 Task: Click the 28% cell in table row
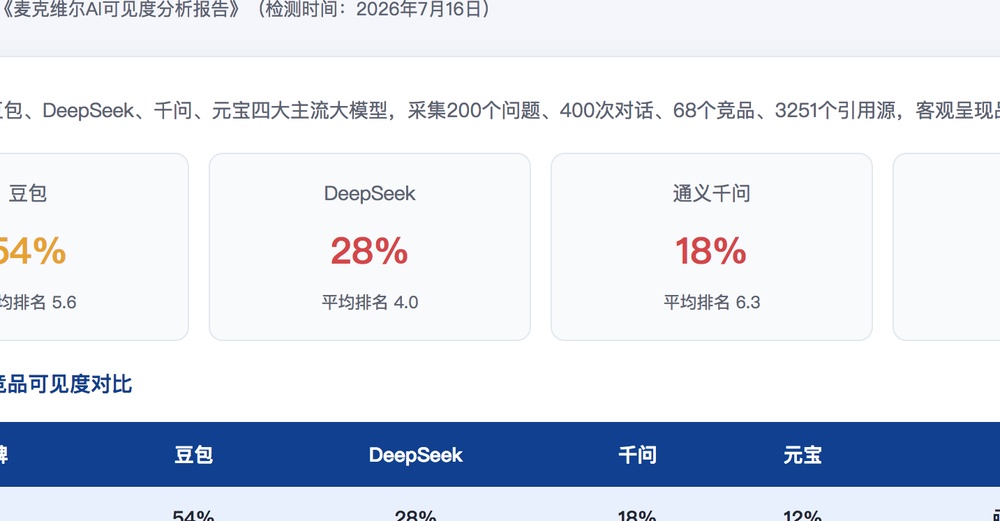pos(416,514)
